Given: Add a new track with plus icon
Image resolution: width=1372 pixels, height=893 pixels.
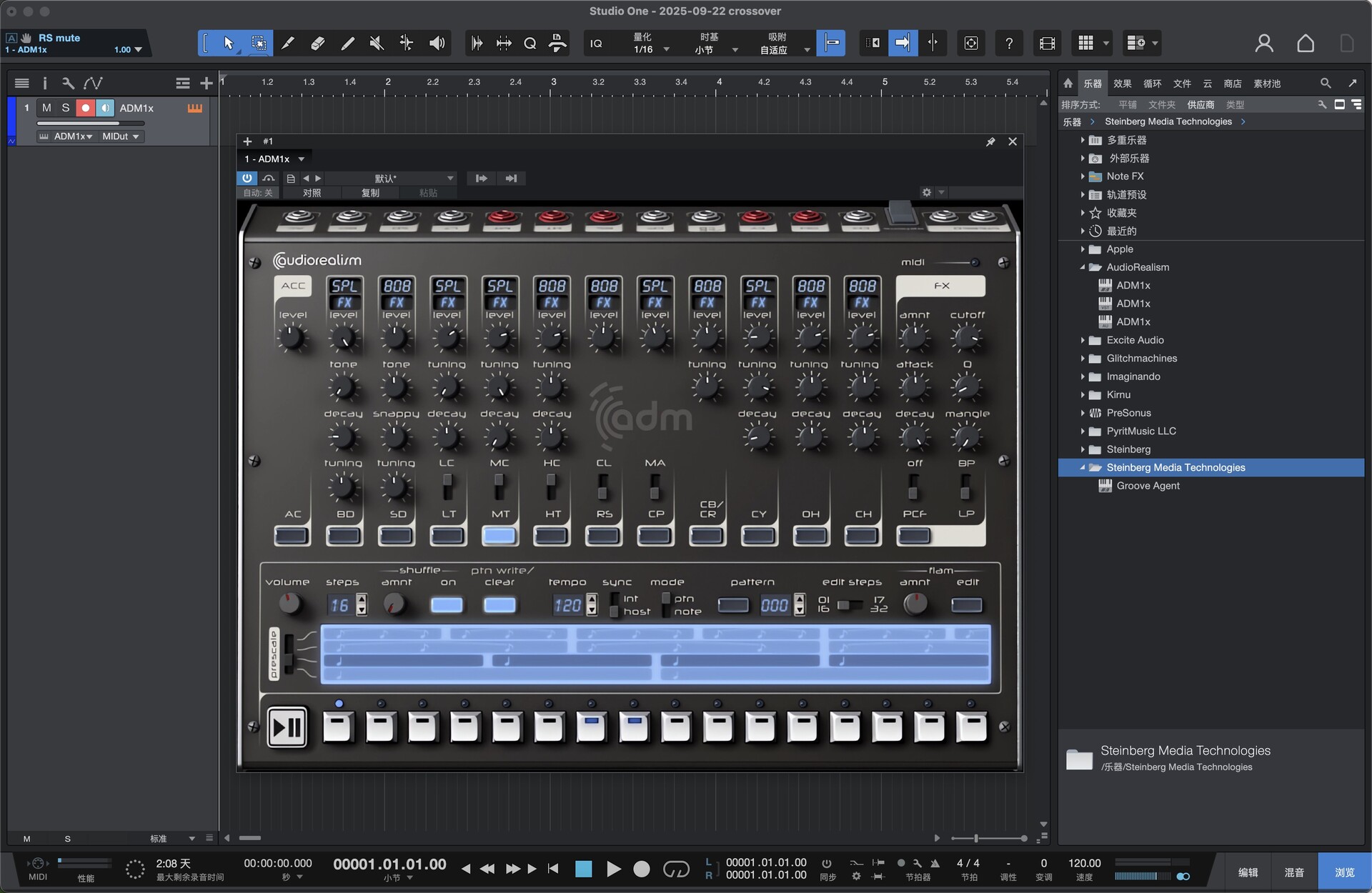Looking at the screenshot, I should 207,84.
